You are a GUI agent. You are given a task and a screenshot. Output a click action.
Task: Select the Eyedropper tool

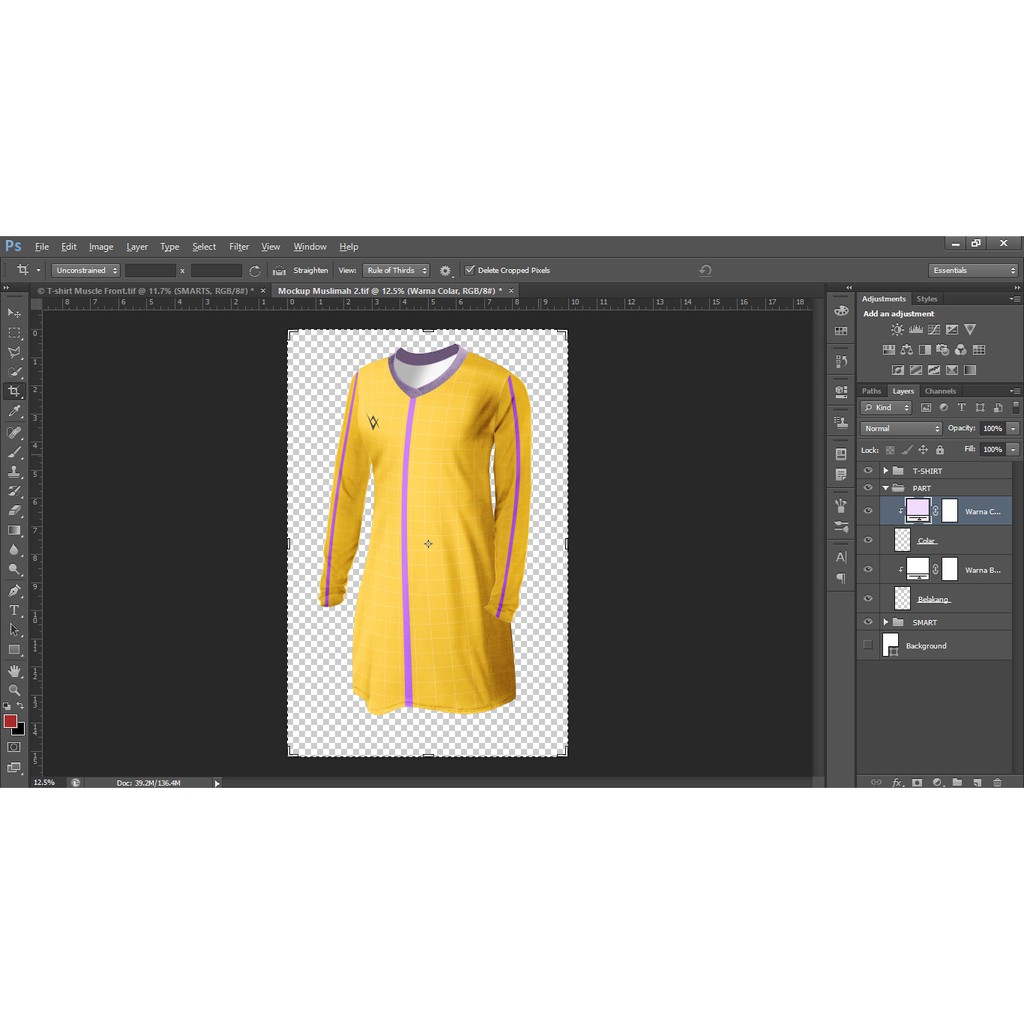pyautogui.click(x=14, y=412)
